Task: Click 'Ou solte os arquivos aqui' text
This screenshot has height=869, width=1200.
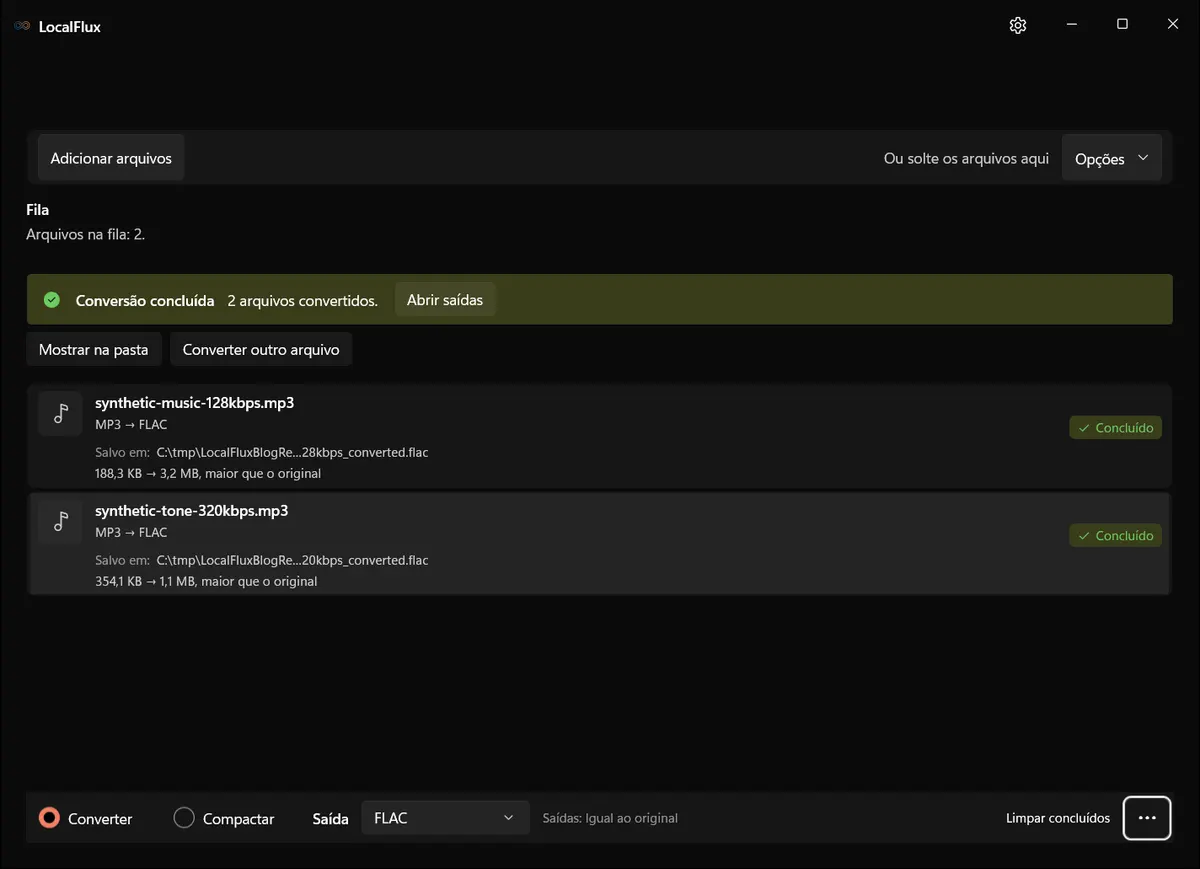Action: pyautogui.click(x=966, y=158)
